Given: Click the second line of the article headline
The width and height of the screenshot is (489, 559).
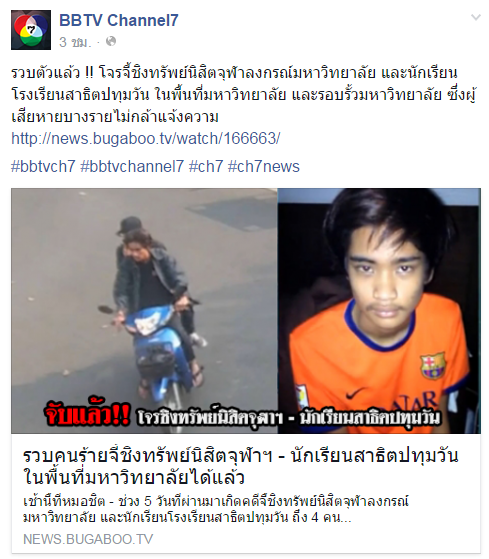Looking at the screenshot, I should (x=134, y=477).
